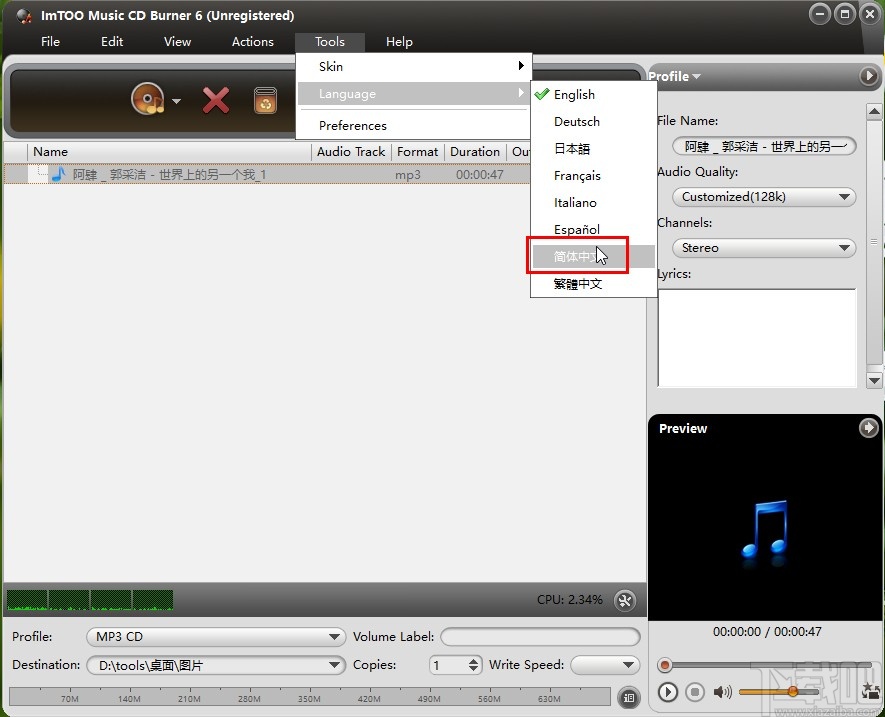885x717 pixels.
Task: Click the volume speaker icon in preview panel
Action: (722, 691)
